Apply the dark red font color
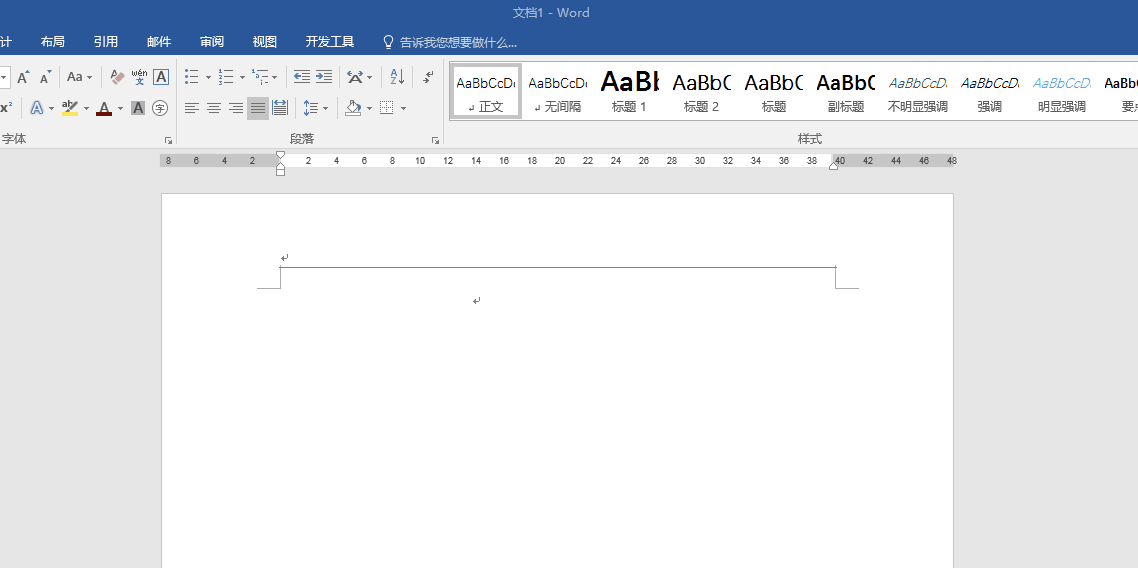The width and height of the screenshot is (1138, 568). [x=104, y=108]
